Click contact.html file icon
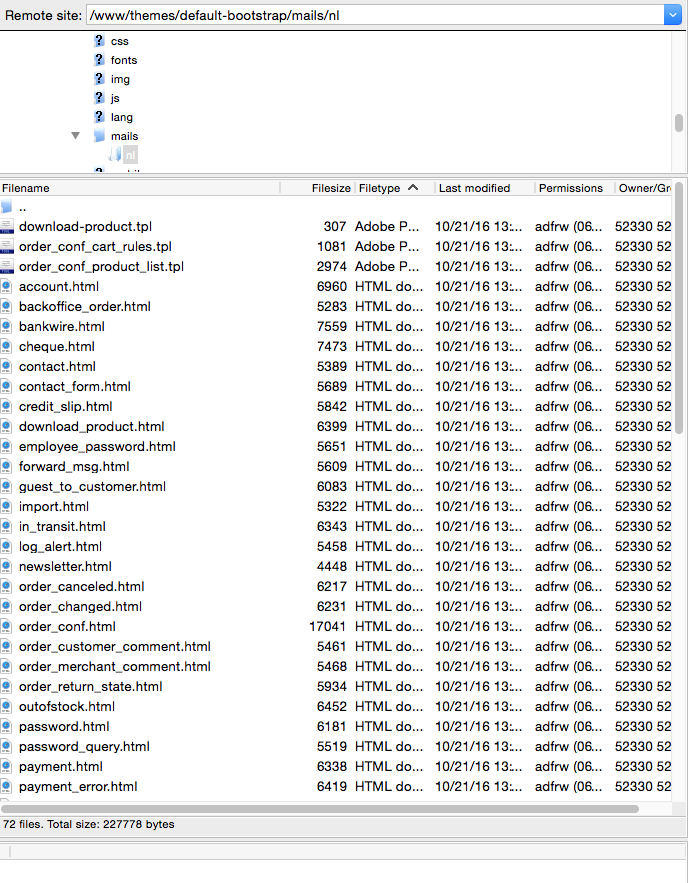Screen dimensions: 688x883 pos(6,367)
